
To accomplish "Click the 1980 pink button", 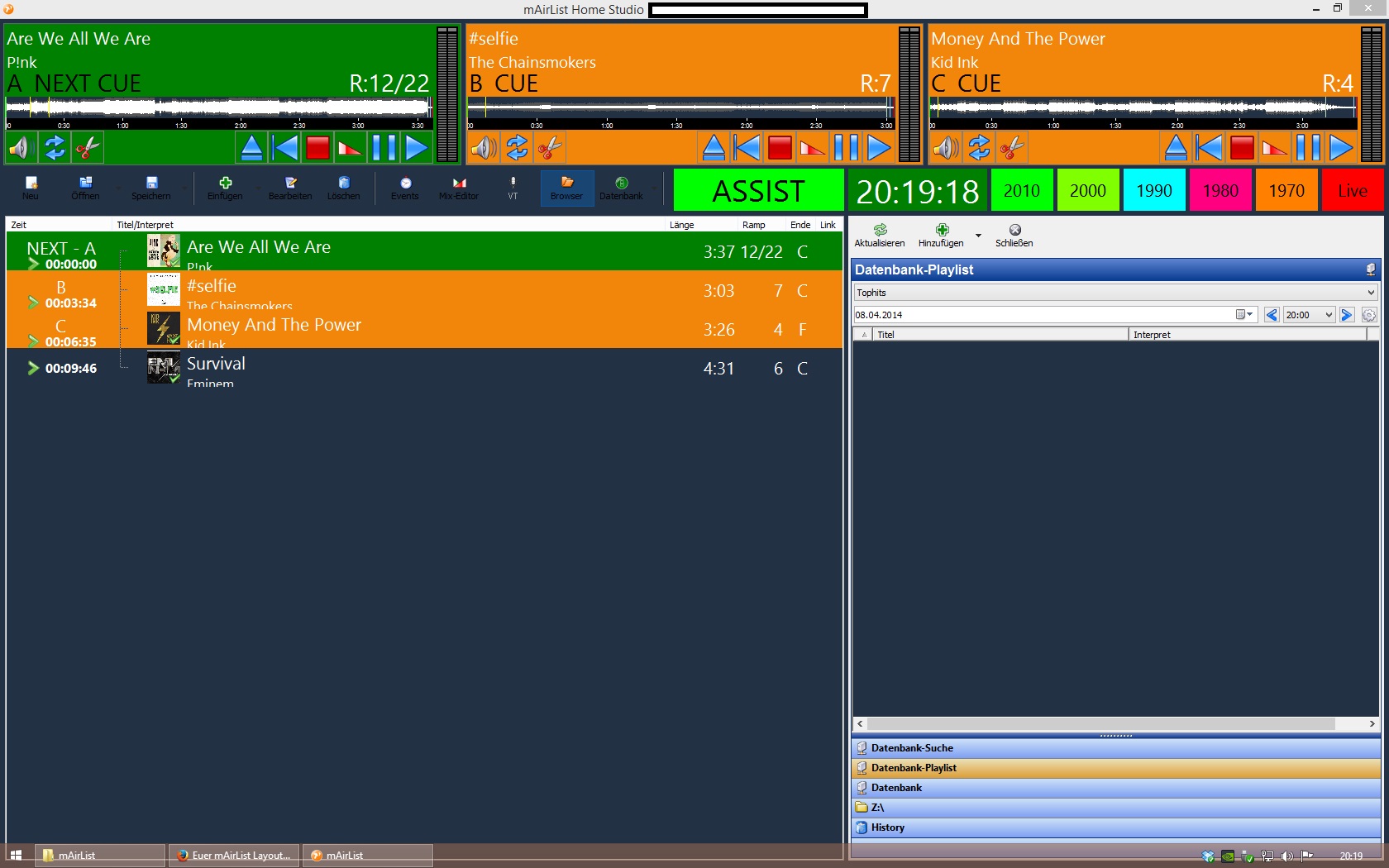I will [x=1220, y=191].
